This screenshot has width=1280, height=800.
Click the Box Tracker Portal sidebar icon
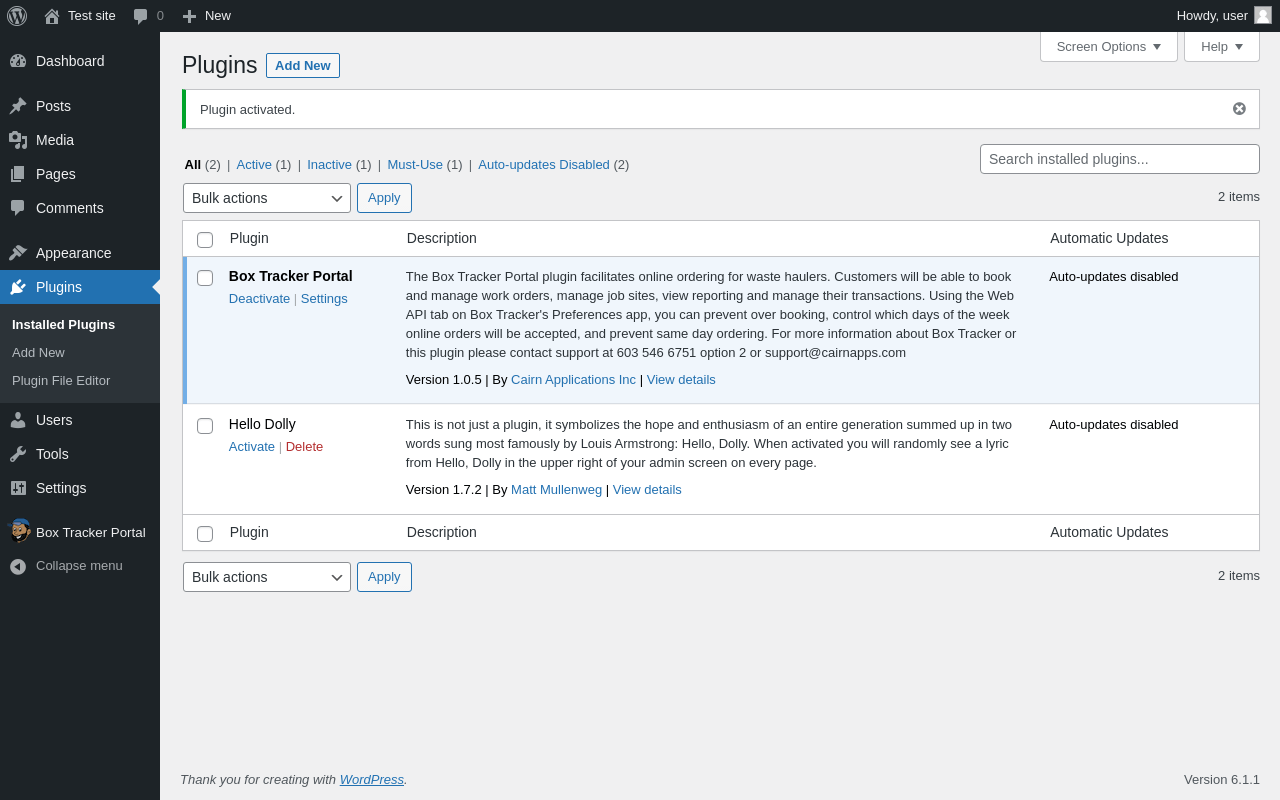[18, 532]
